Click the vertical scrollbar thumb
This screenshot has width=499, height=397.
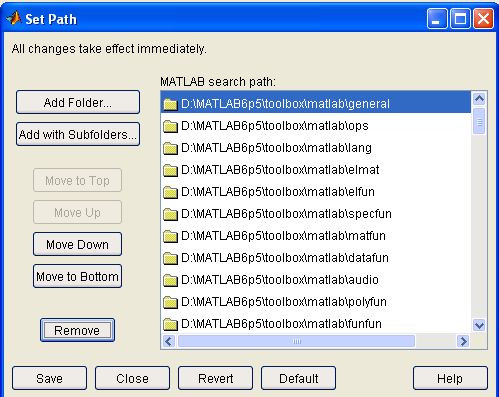pos(479,121)
